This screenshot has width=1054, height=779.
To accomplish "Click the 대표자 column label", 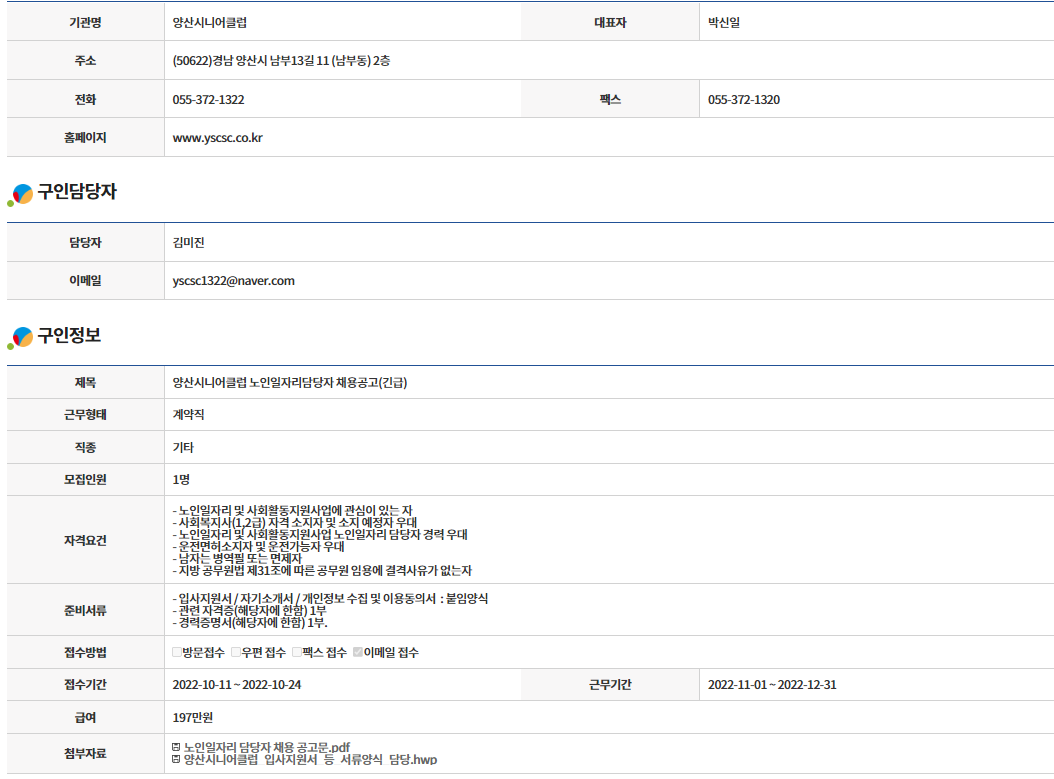I will click(610, 23).
